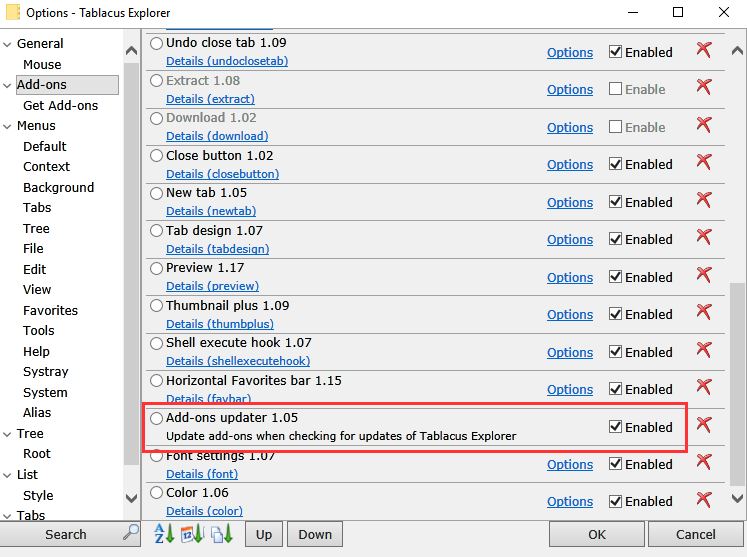Click the OK button

click(596, 534)
